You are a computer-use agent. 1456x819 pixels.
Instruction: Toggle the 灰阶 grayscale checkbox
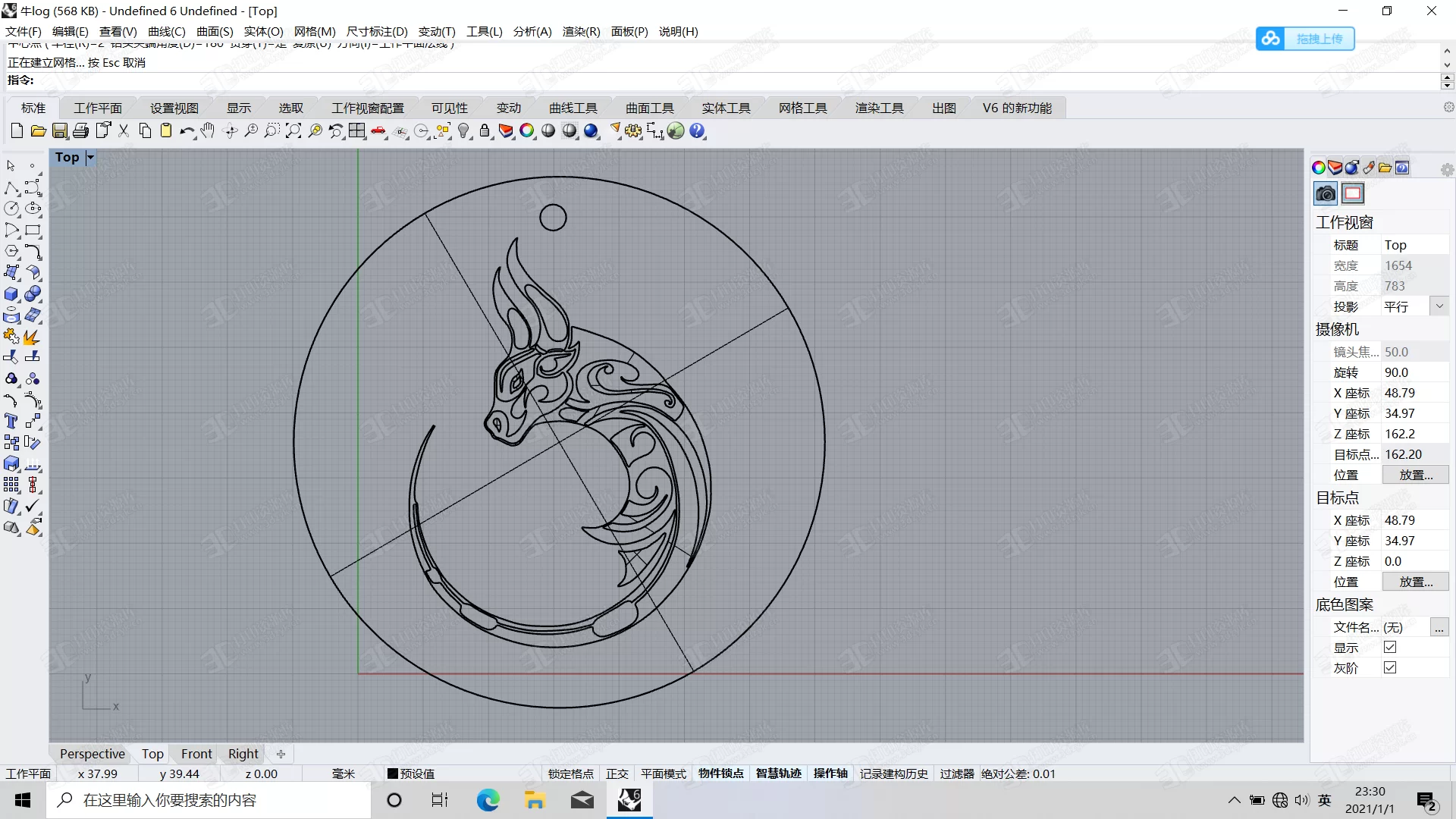(1390, 667)
